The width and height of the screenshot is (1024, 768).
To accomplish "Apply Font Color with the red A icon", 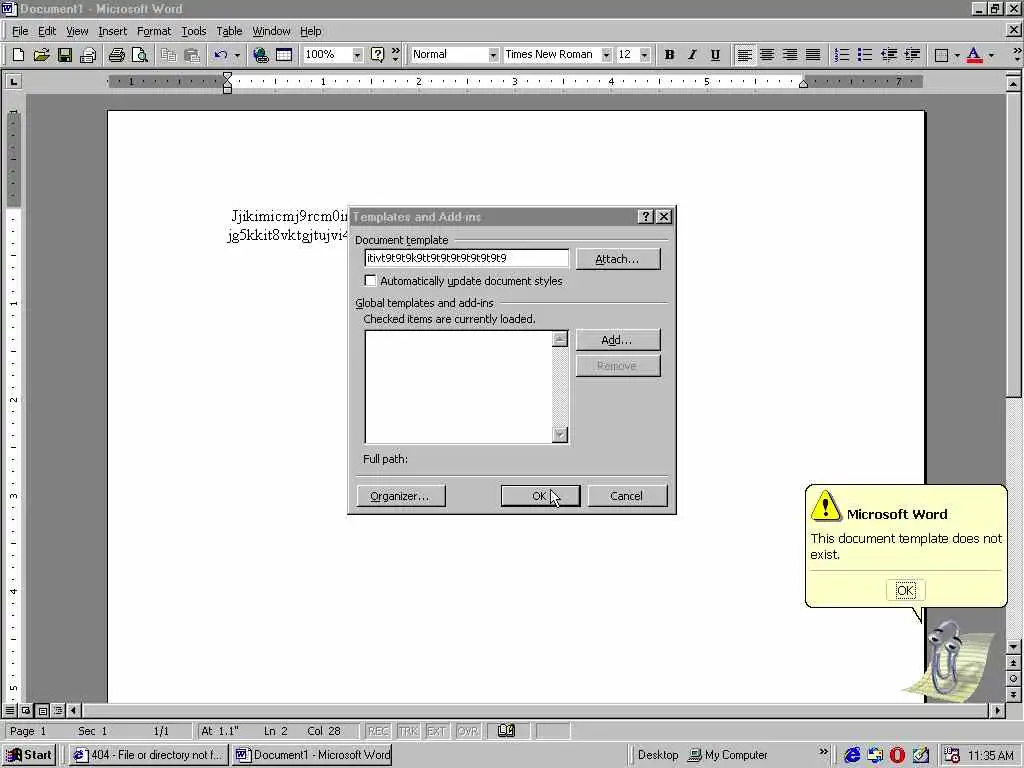I will pyautogui.click(x=974, y=55).
